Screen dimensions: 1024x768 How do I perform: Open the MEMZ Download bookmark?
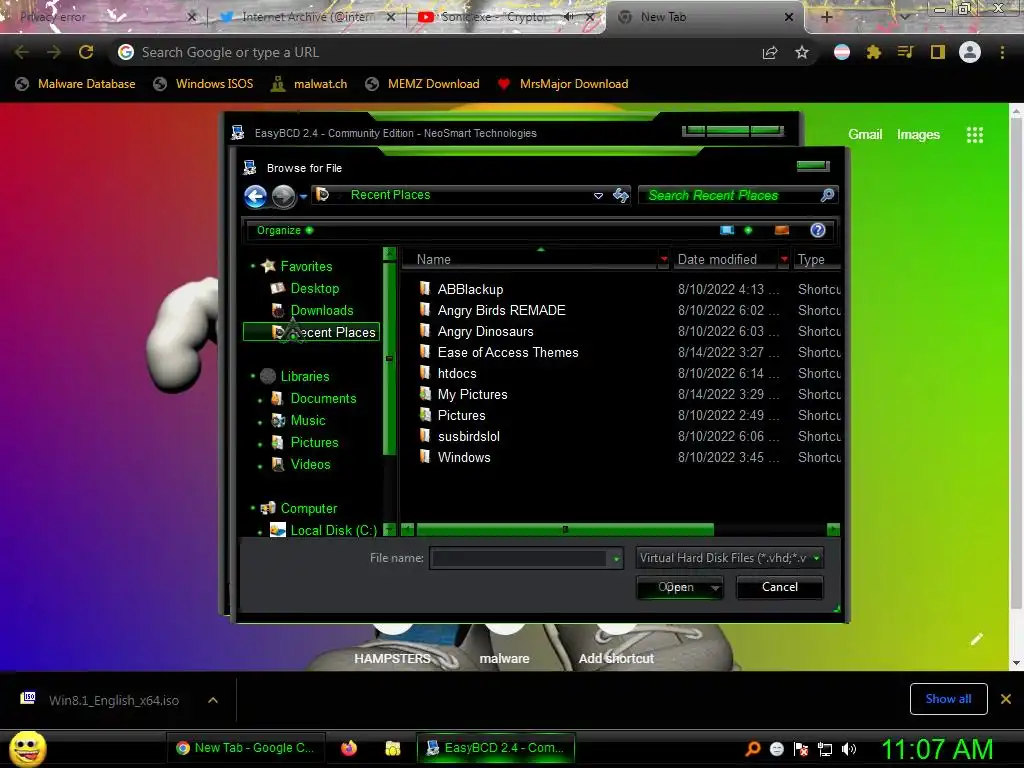click(423, 84)
